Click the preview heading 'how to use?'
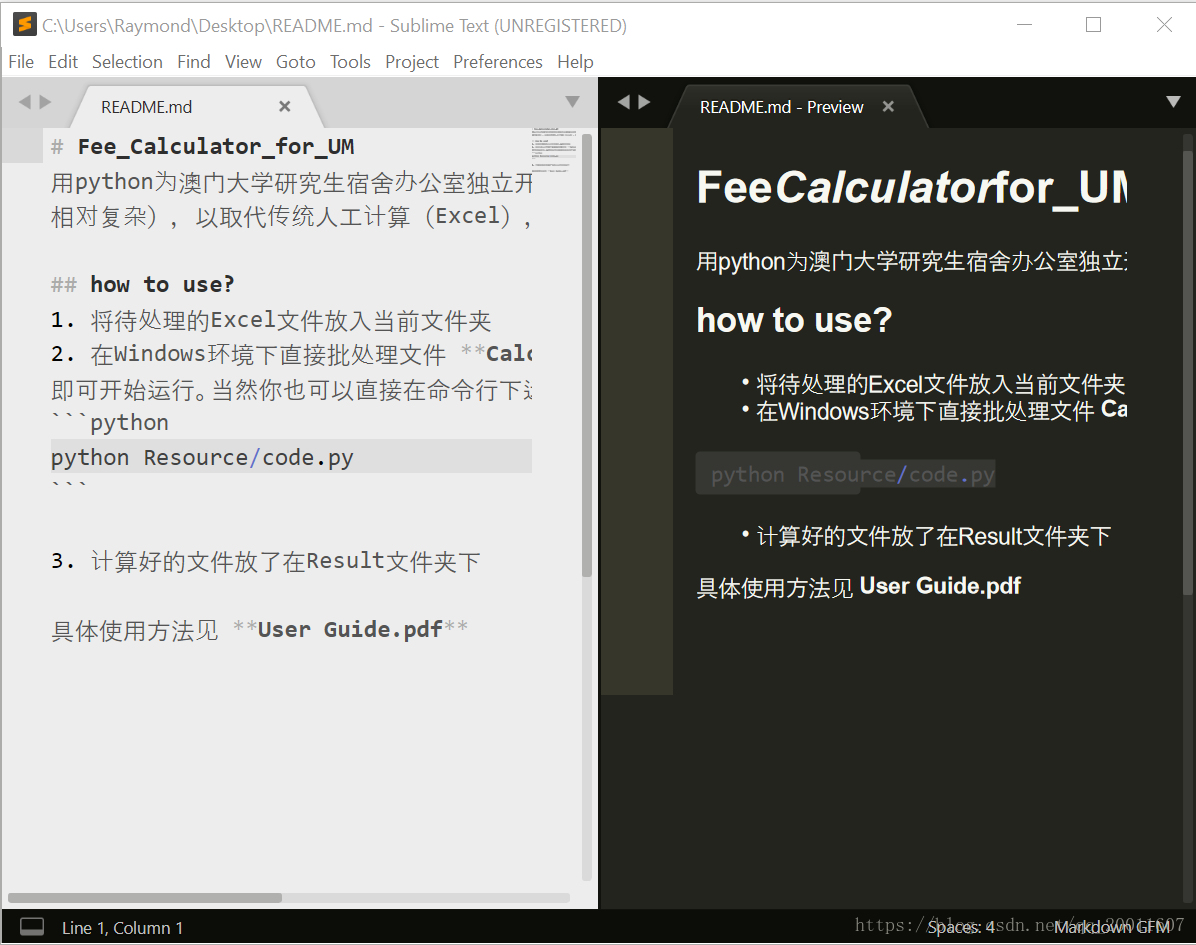The width and height of the screenshot is (1196, 945). (794, 320)
